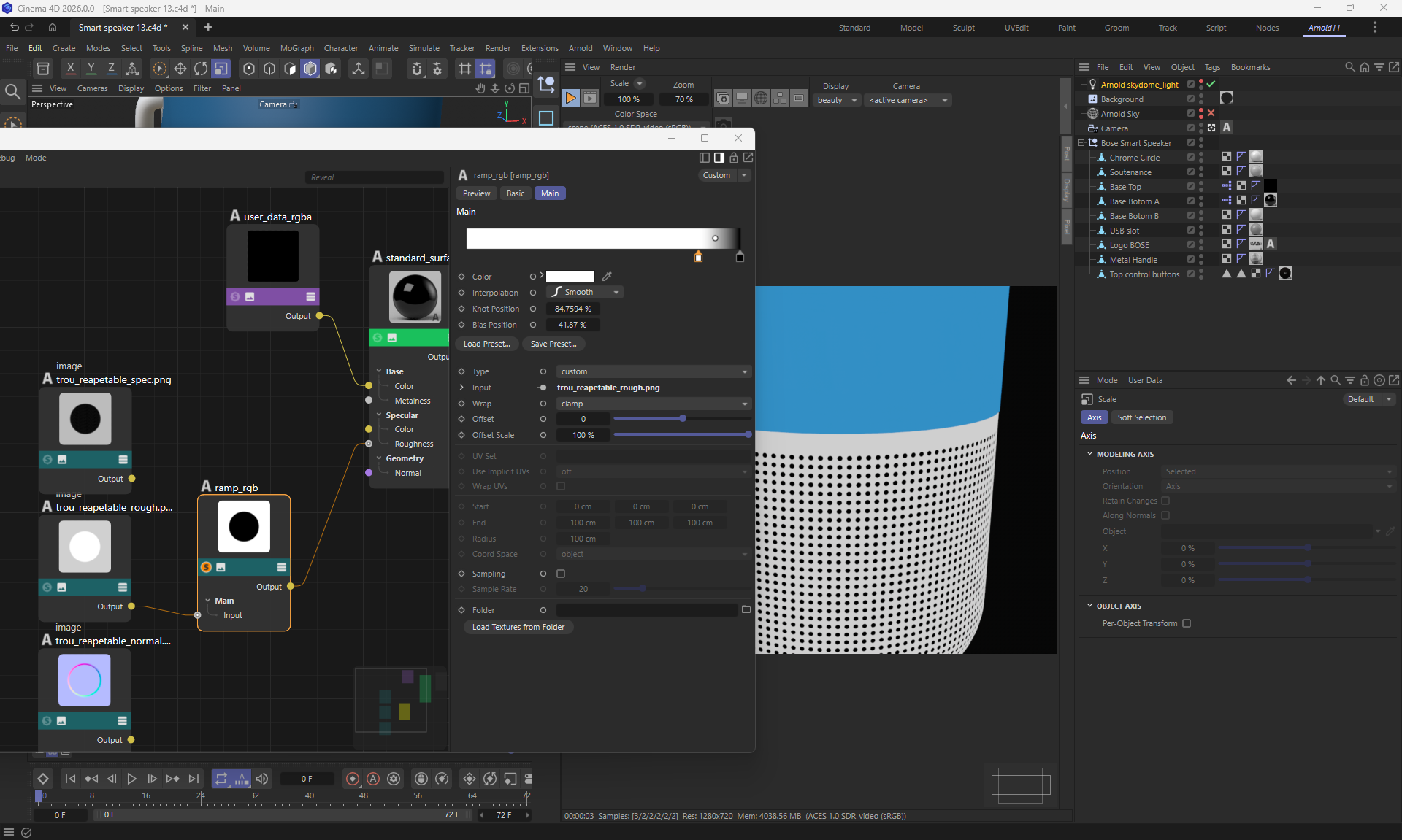Enable Per-Object Transform checkbox

click(1187, 623)
